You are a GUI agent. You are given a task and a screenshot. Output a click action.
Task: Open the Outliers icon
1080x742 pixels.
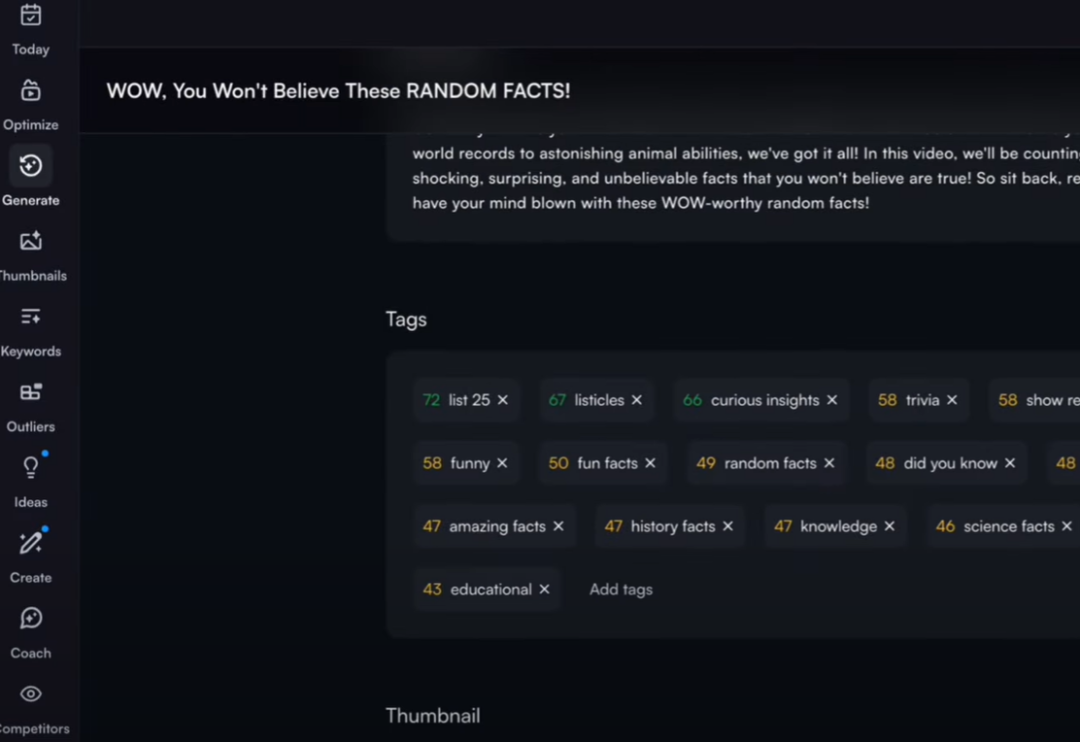coord(31,392)
